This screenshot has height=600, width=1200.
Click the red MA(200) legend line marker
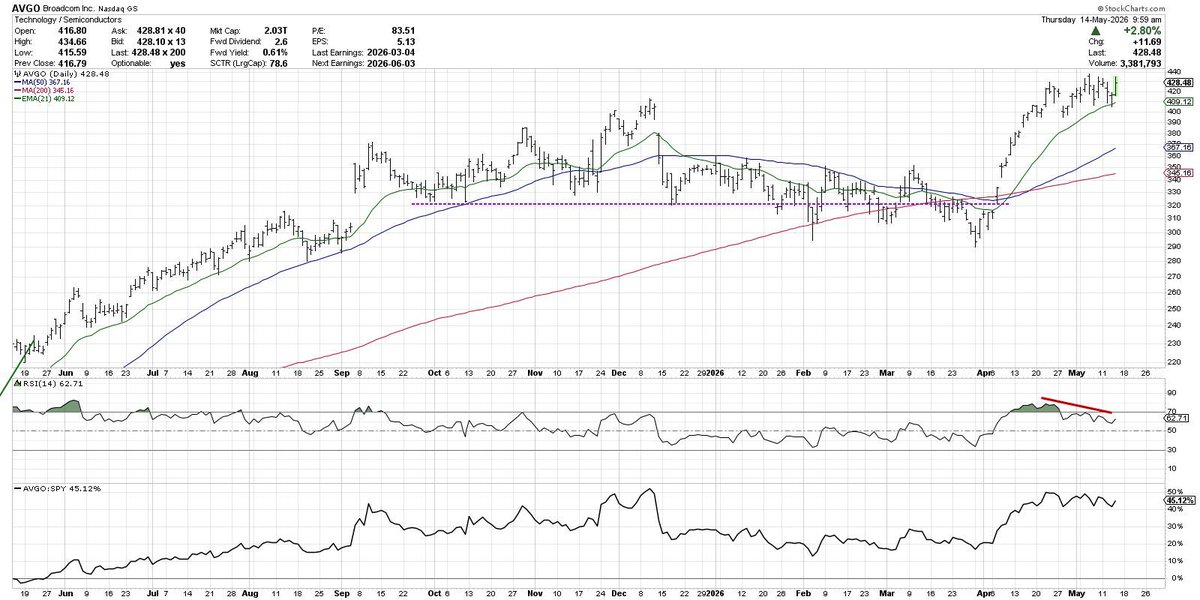coord(16,91)
